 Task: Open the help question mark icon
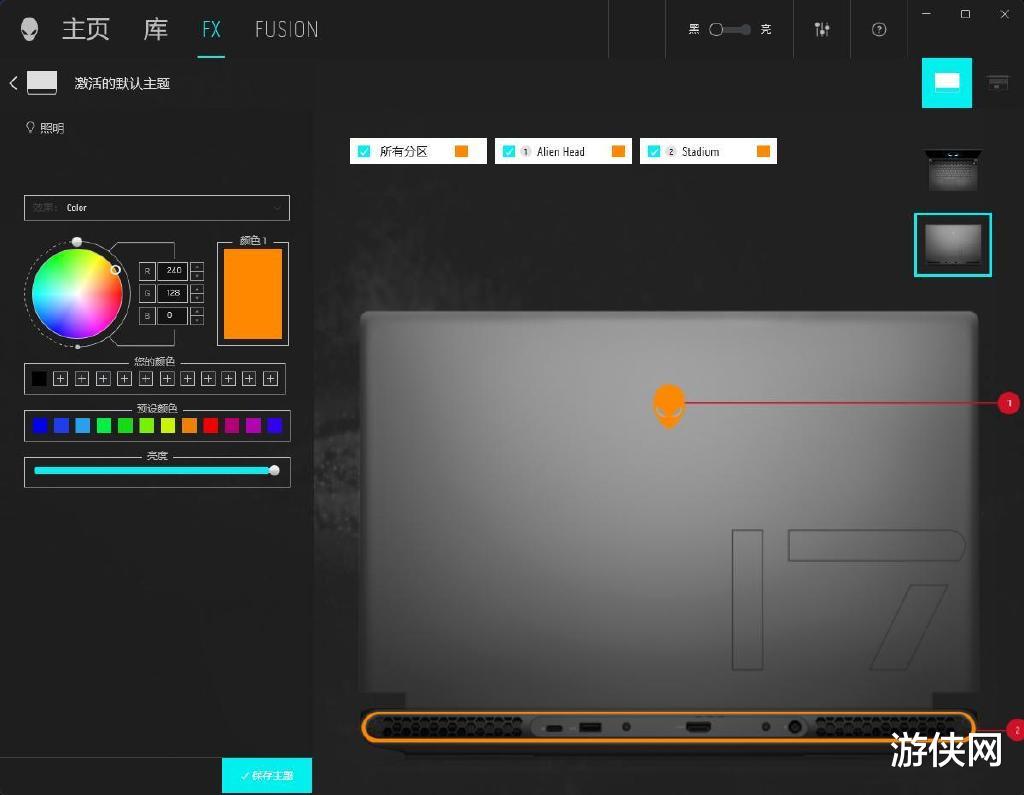pos(879,29)
